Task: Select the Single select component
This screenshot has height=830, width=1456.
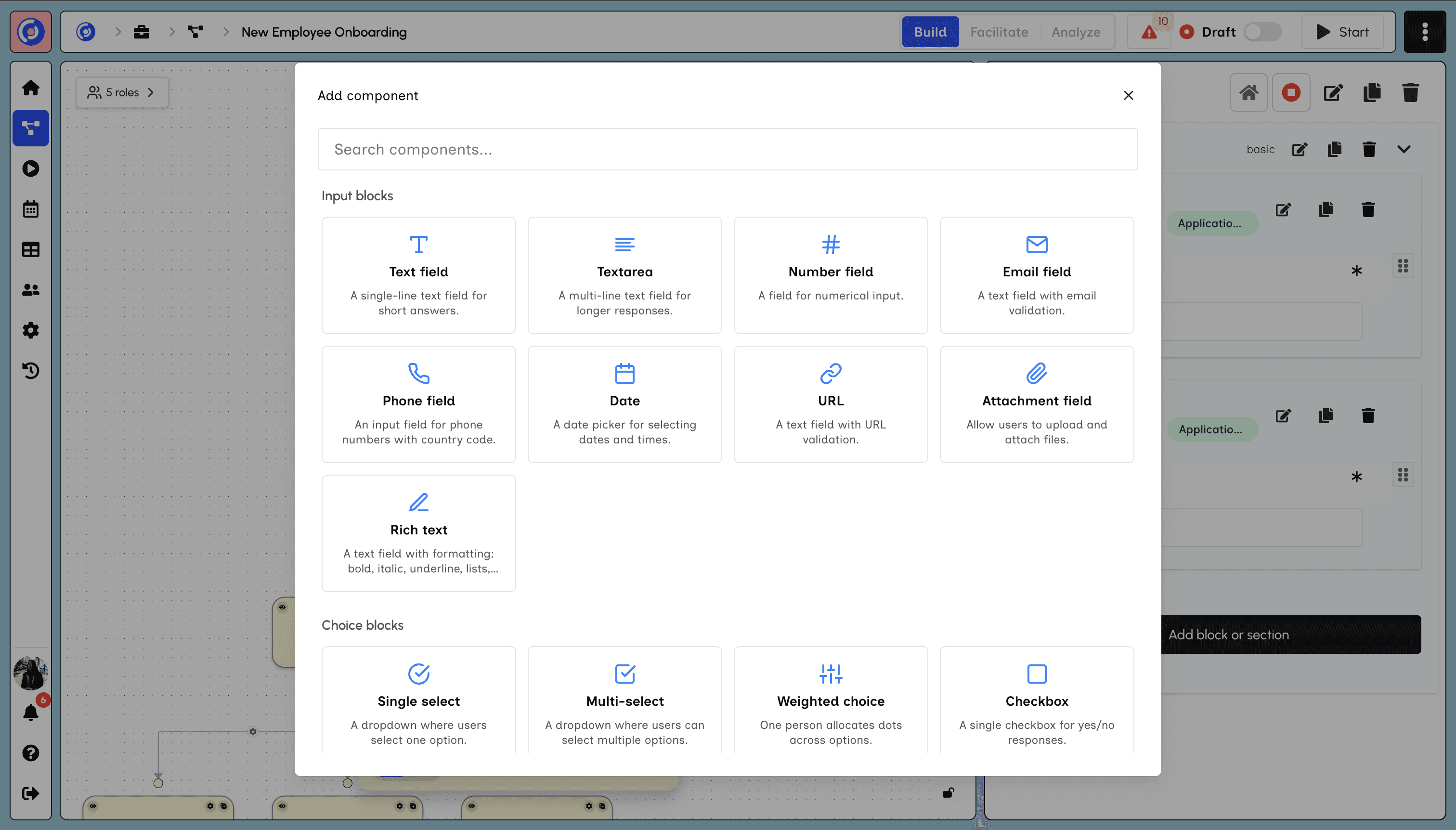Action: (418, 701)
